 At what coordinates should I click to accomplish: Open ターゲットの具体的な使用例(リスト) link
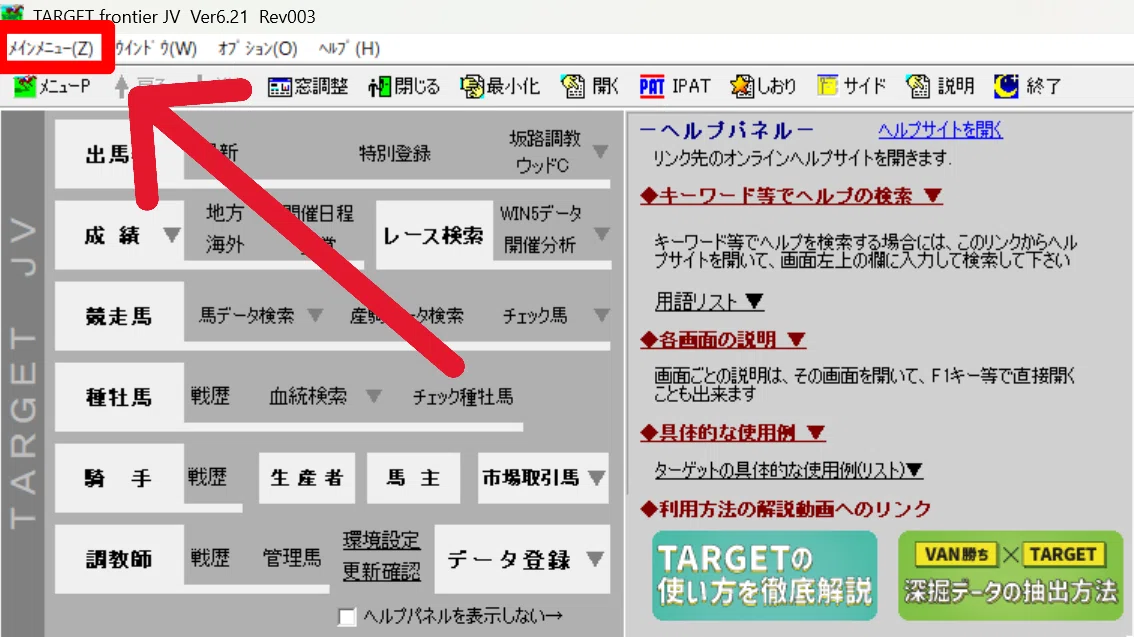coord(788,470)
